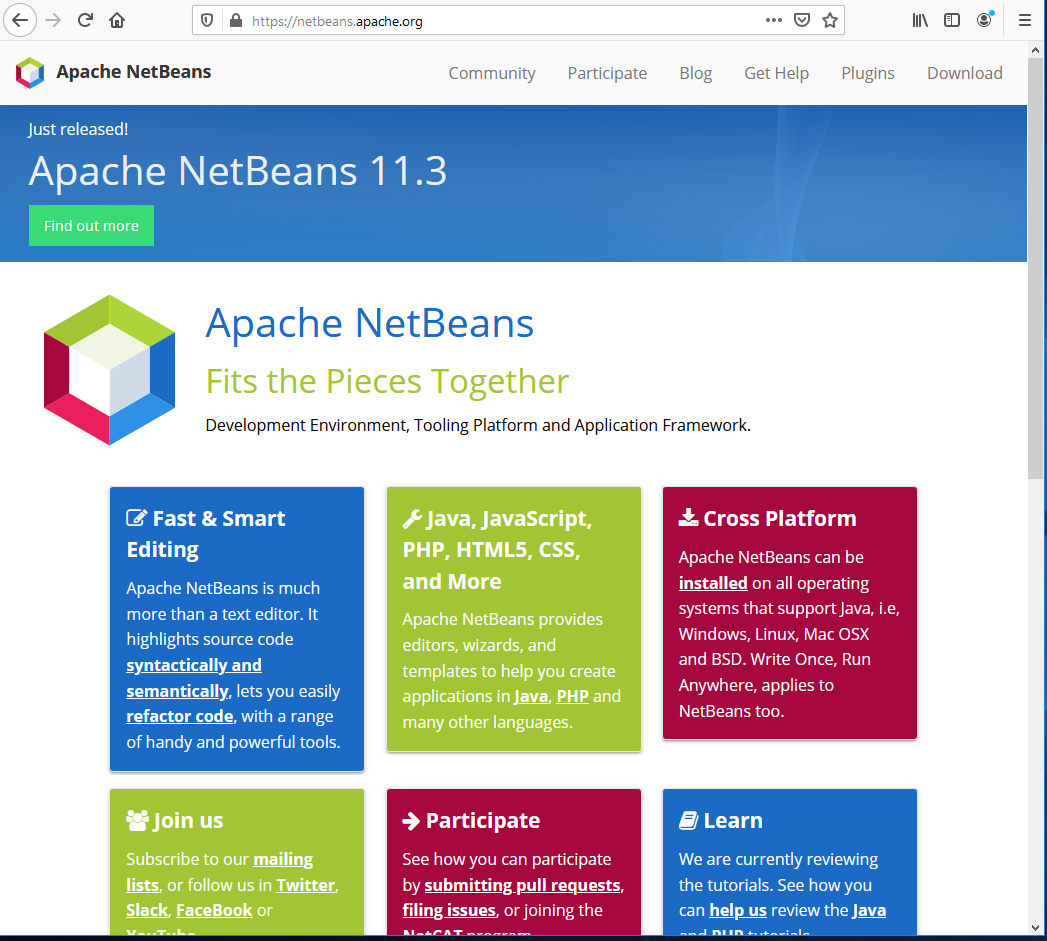Open the PHP link in languages card
Image resolution: width=1047 pixels, height=941 pixels.
pyautogui.click(x=573, y=697)
